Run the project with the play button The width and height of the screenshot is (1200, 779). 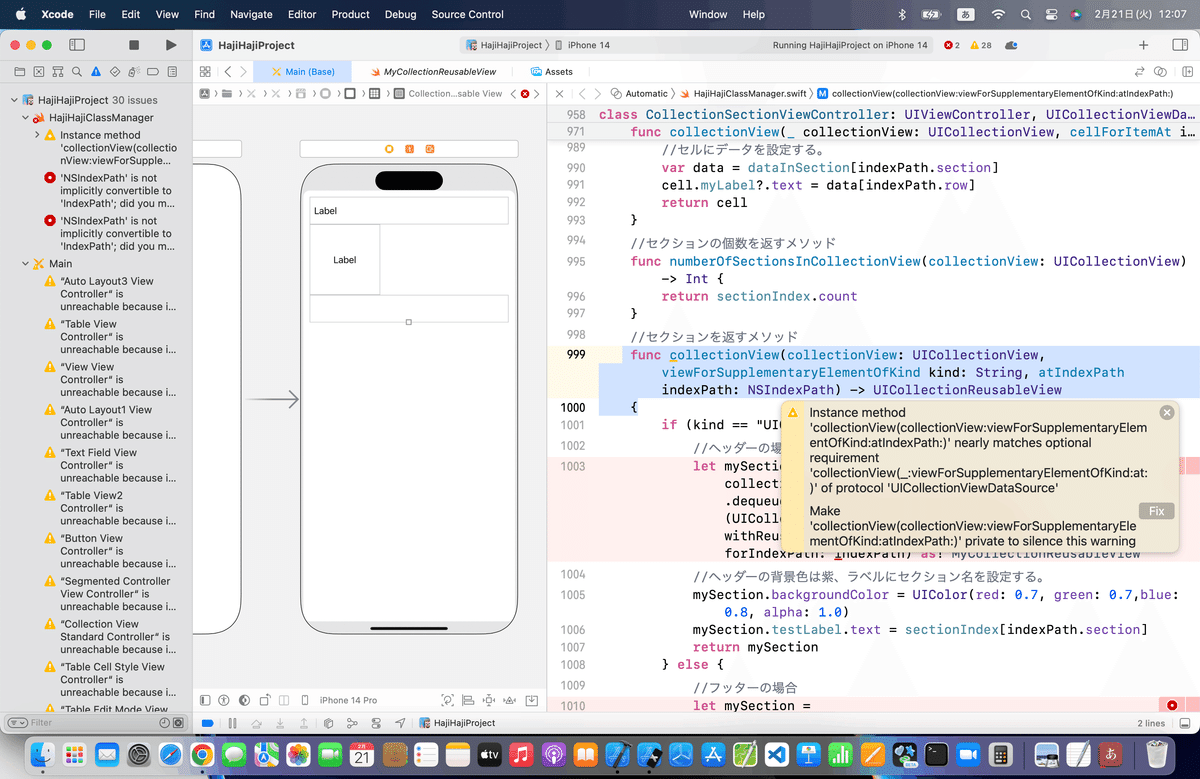coord(171,45)
